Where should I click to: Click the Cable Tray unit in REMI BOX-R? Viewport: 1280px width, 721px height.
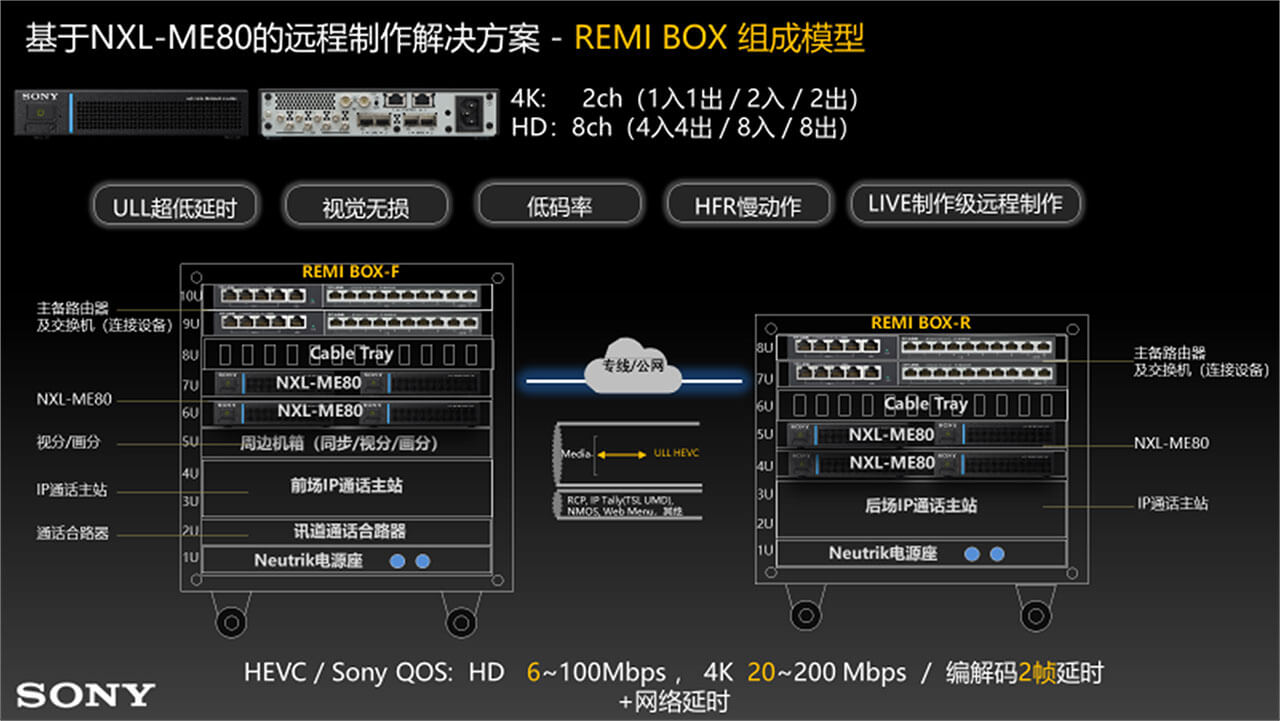point(923,405)
